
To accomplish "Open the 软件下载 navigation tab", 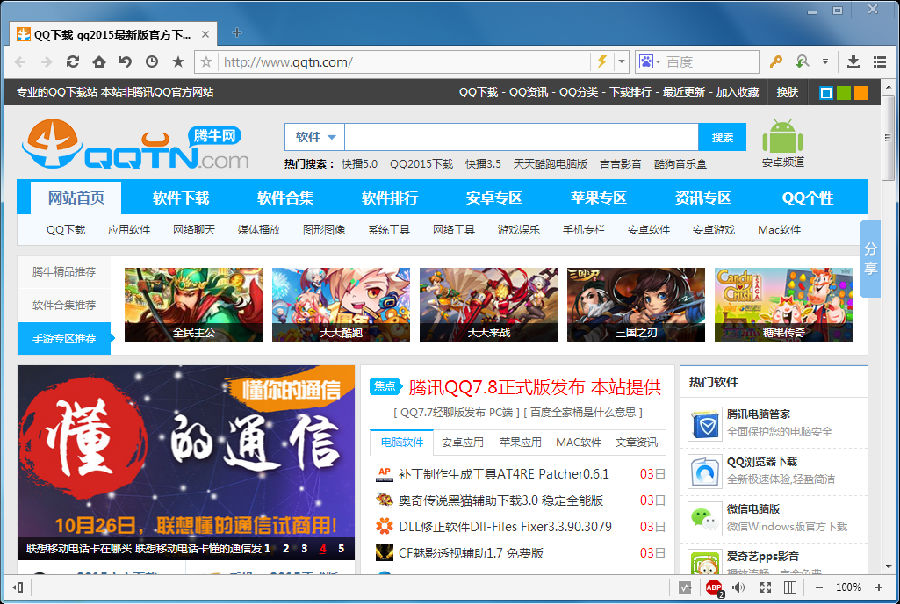I will [181, 198].
